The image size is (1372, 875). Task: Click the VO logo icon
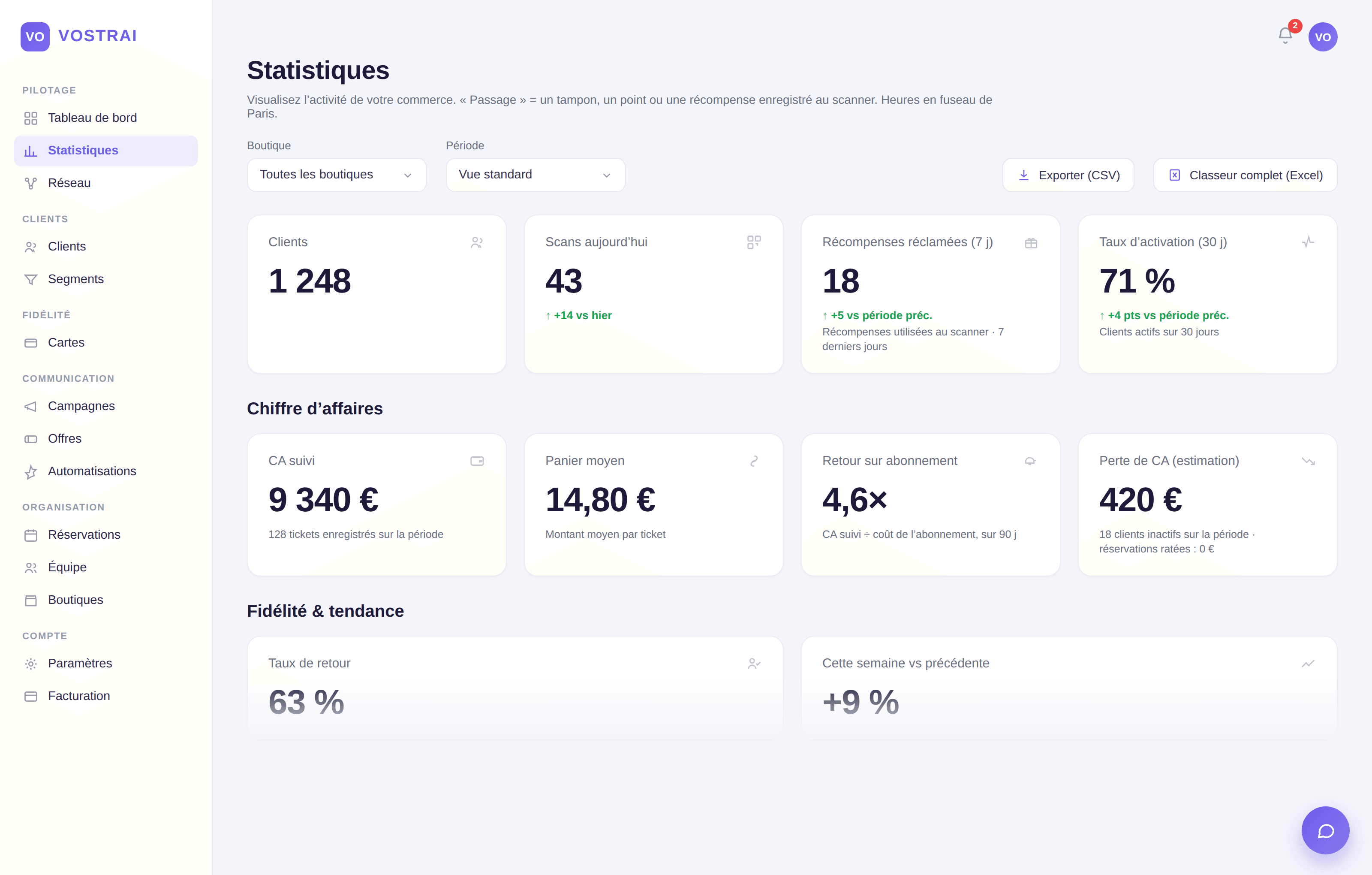click(x=35, y=36)
